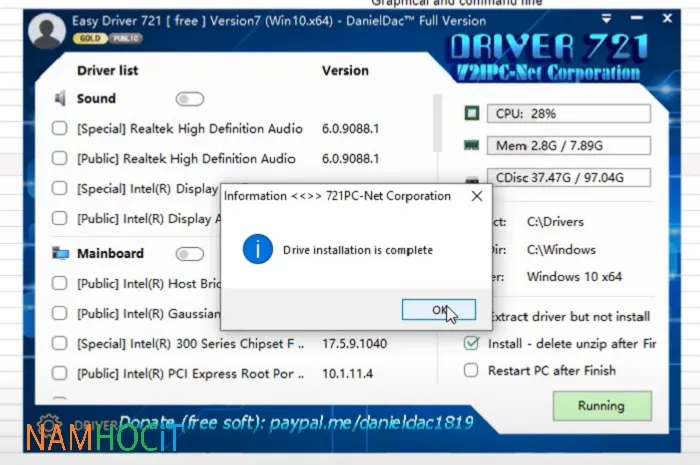Tick [Special] Intel 300 Series Chipset driver
The height and width of the screenshot is (465, 700).
coord(60,344)
